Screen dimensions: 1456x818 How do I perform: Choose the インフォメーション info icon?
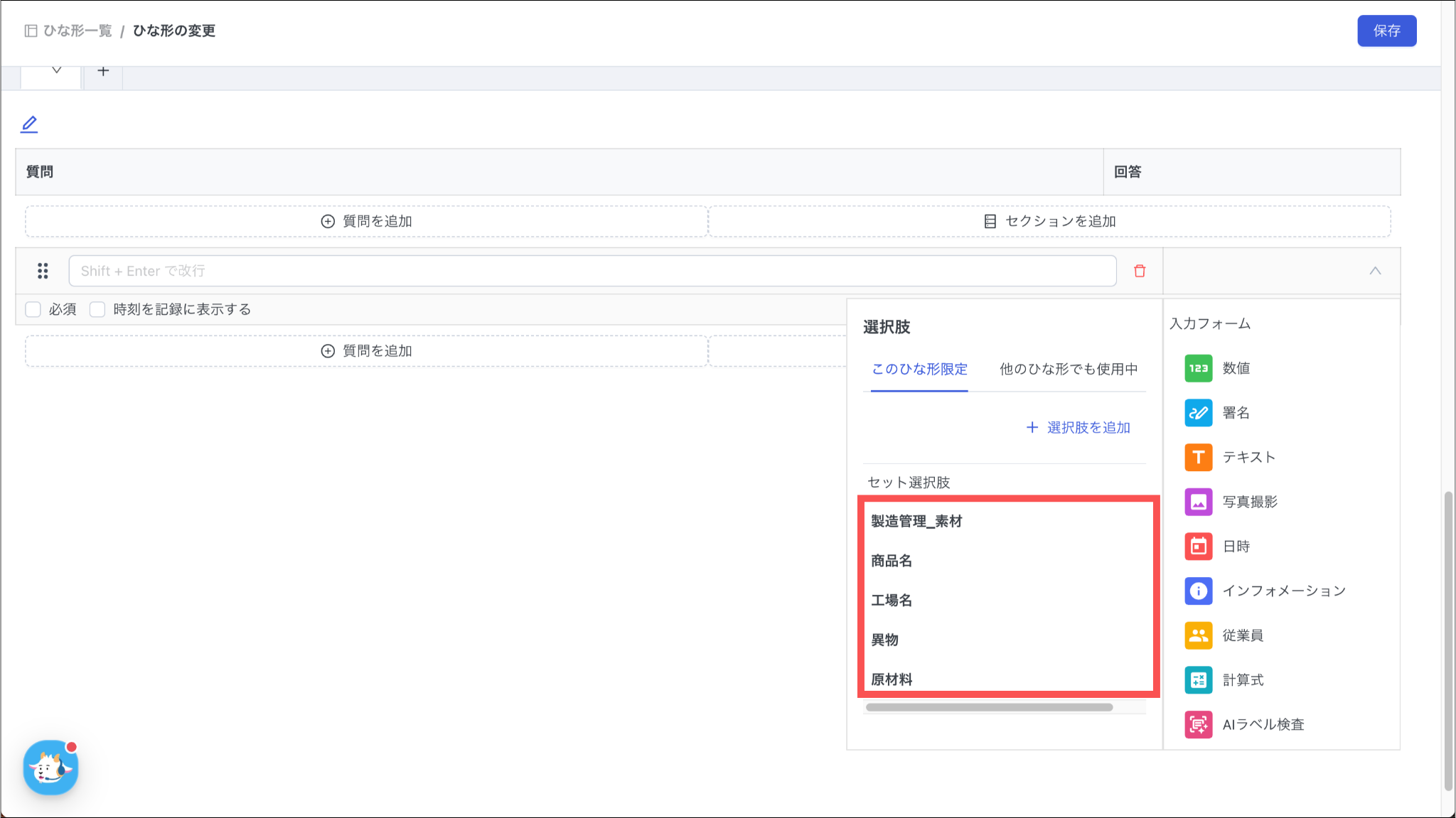coord(1198,591)
